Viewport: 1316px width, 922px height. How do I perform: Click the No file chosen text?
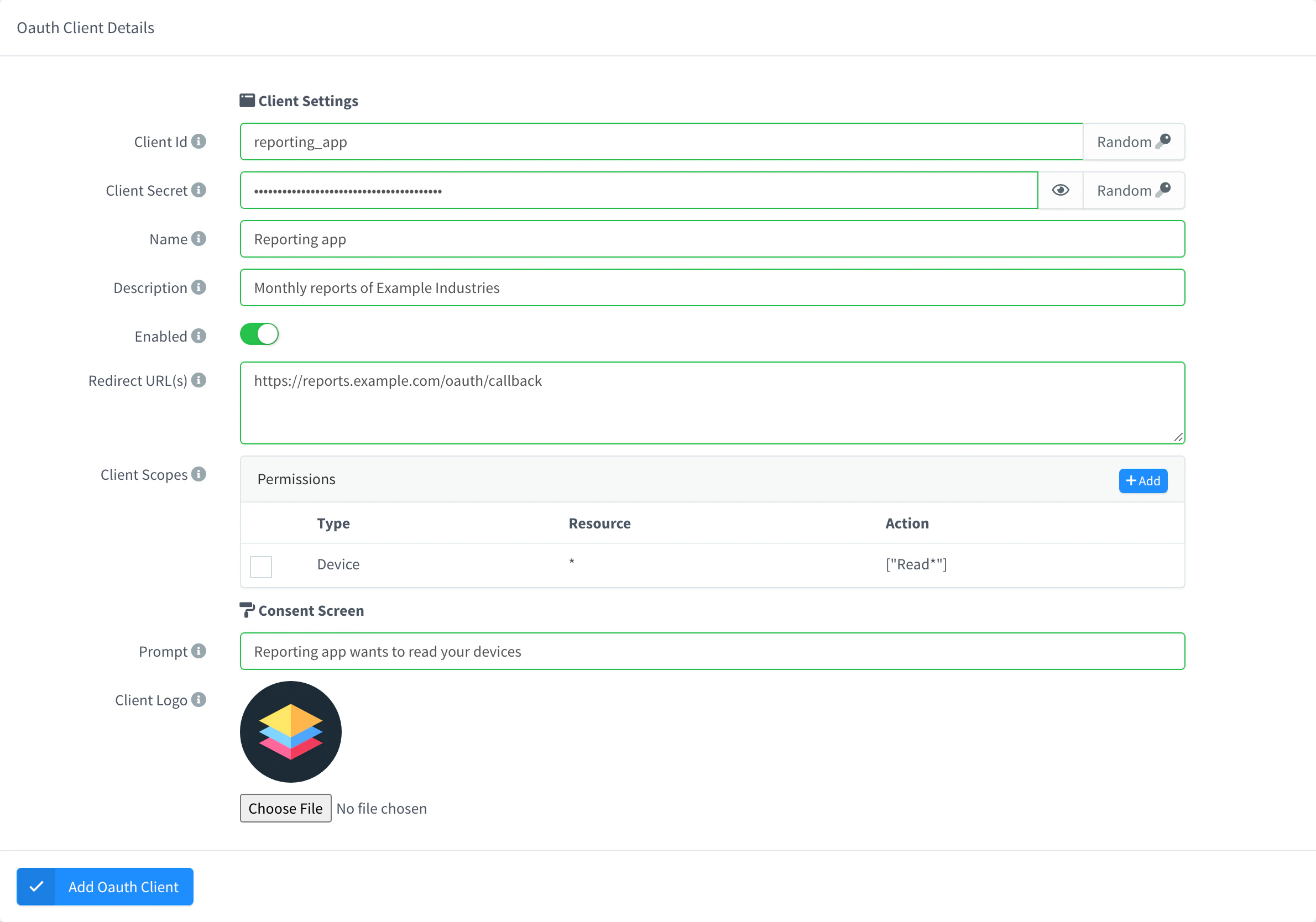click(x=382, y=809)
